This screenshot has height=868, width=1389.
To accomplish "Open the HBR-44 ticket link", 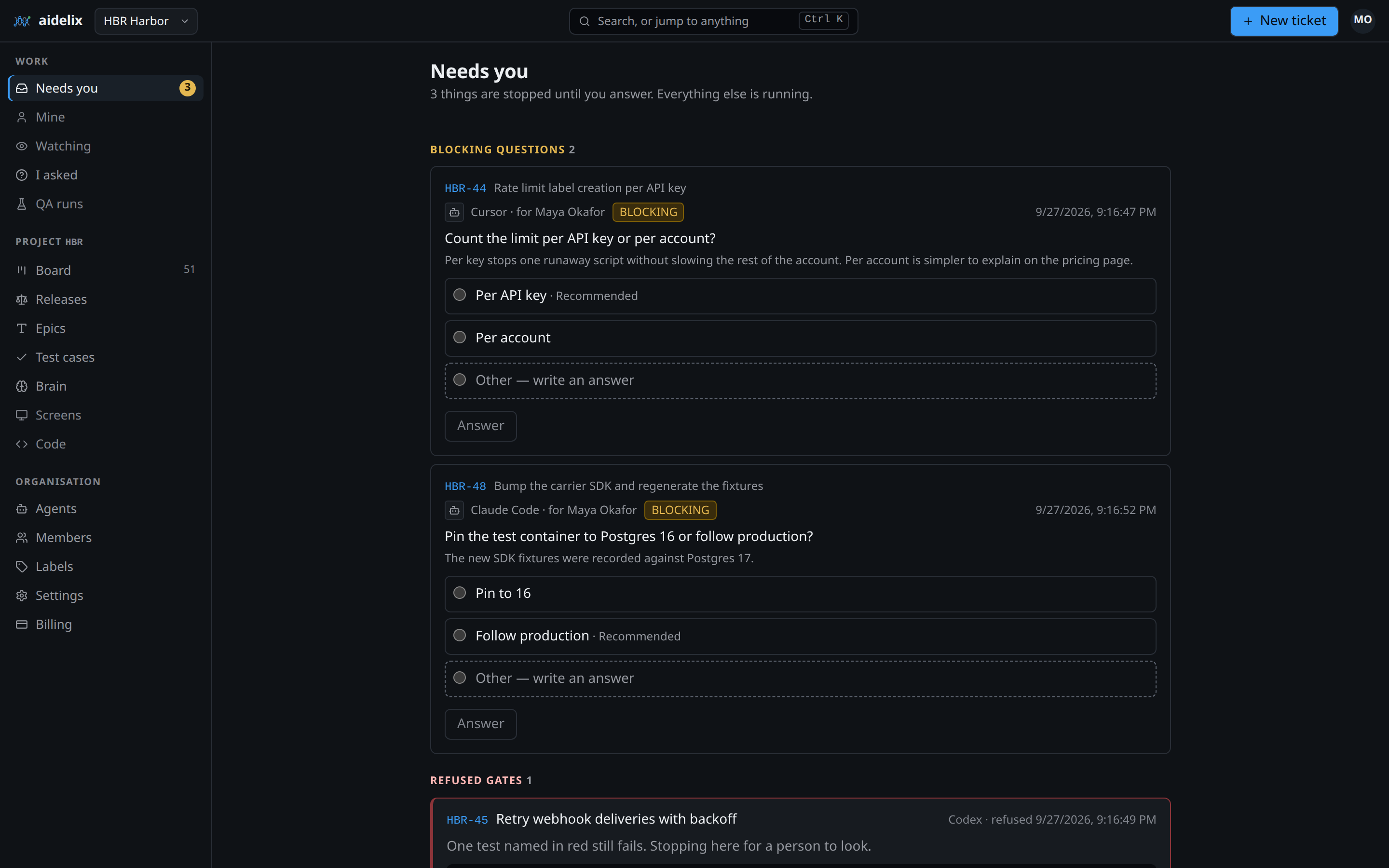I will point(465,188).
